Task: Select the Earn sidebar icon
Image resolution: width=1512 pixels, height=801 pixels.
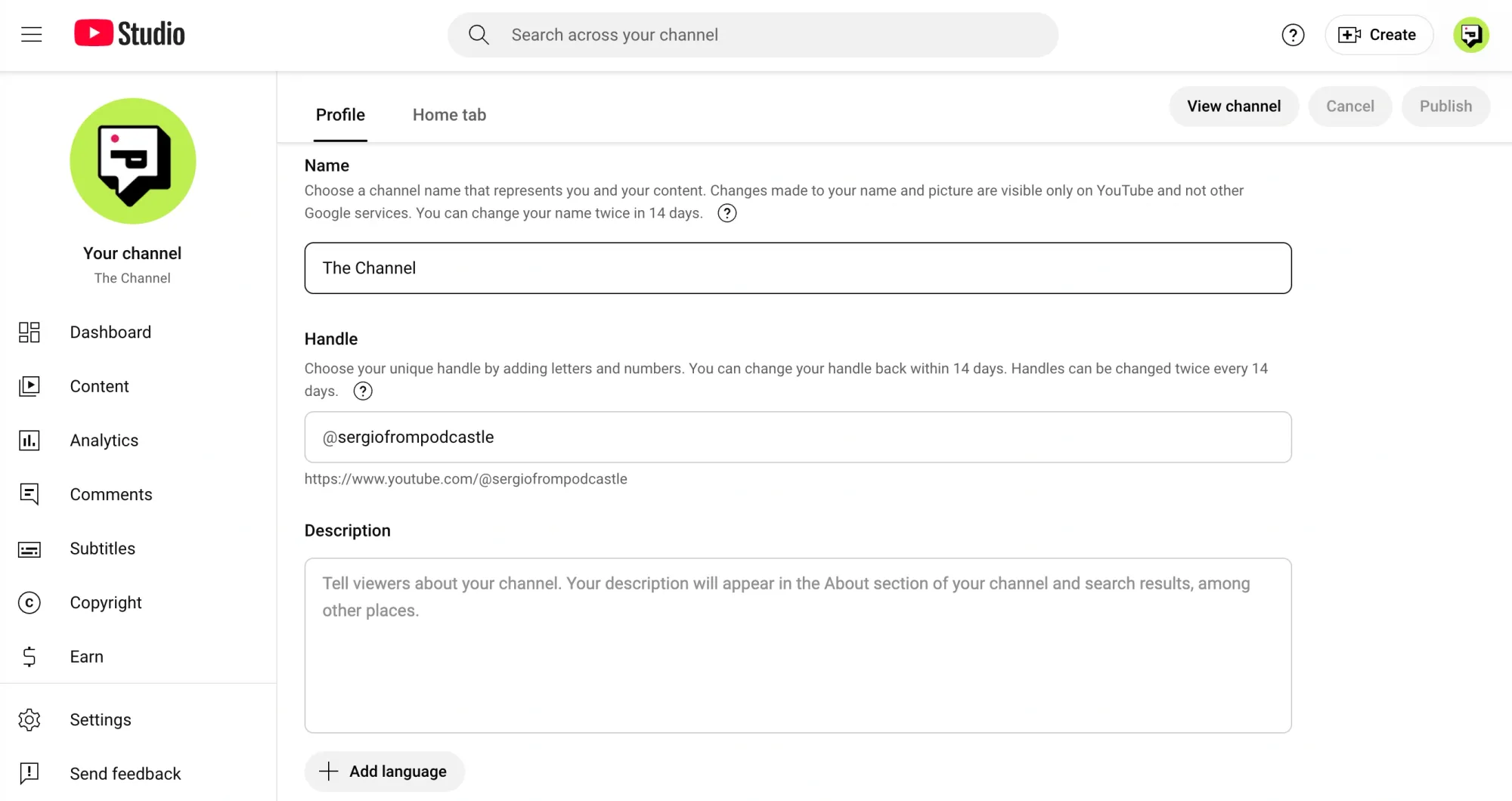Action: point(29,657)
